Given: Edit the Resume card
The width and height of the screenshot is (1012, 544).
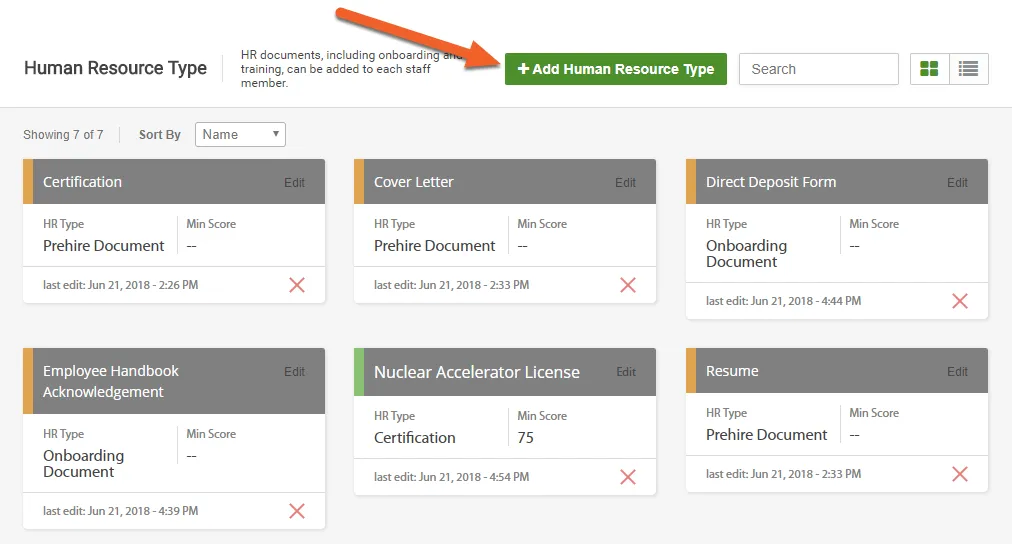Looking at the screenshot, I should tap(957, 372).
